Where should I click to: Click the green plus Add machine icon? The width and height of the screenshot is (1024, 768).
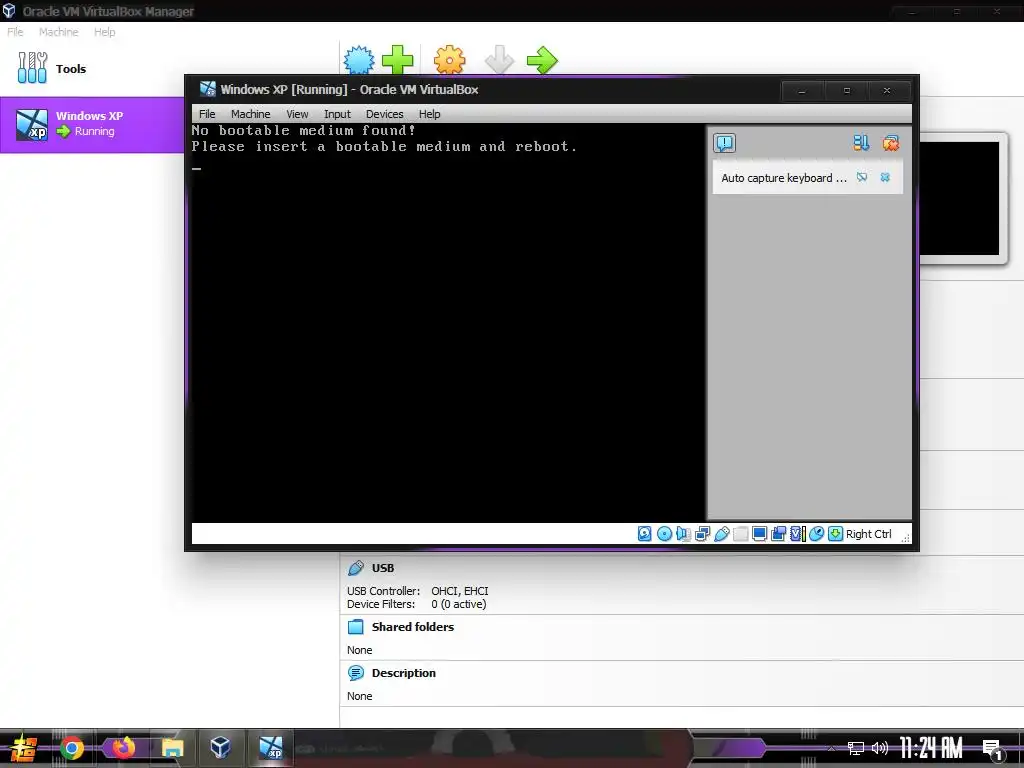pyautogui.click(x=398, y=60)
